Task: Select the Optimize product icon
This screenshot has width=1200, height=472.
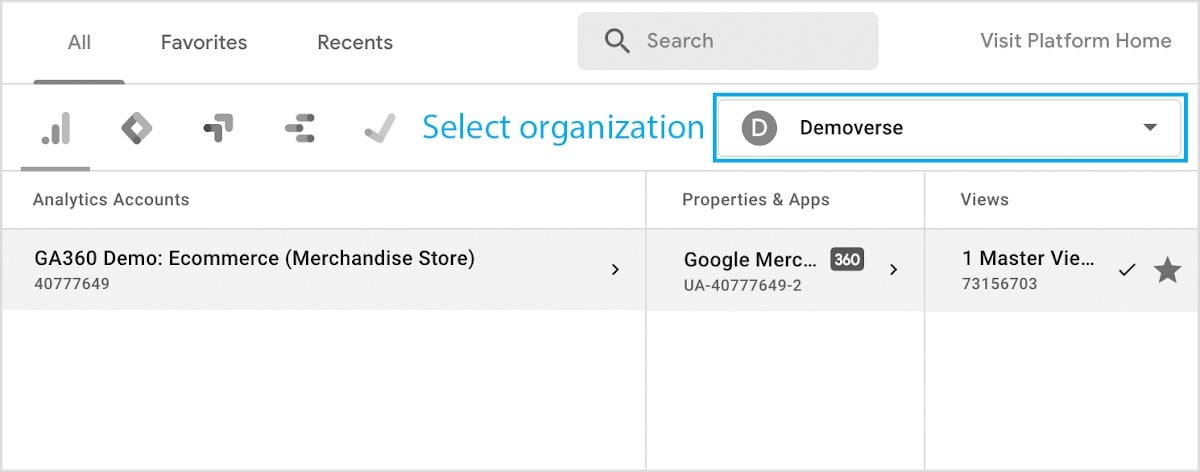Action: (x=218, y=129)
